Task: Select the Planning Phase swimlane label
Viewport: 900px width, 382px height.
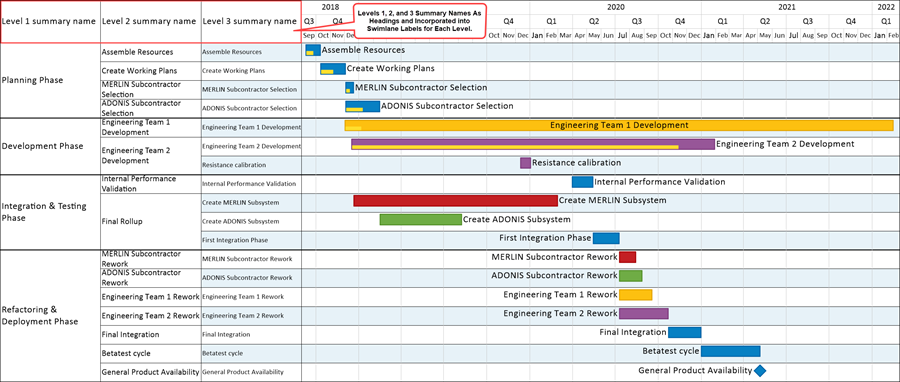Action: click(x=32, y=80)
